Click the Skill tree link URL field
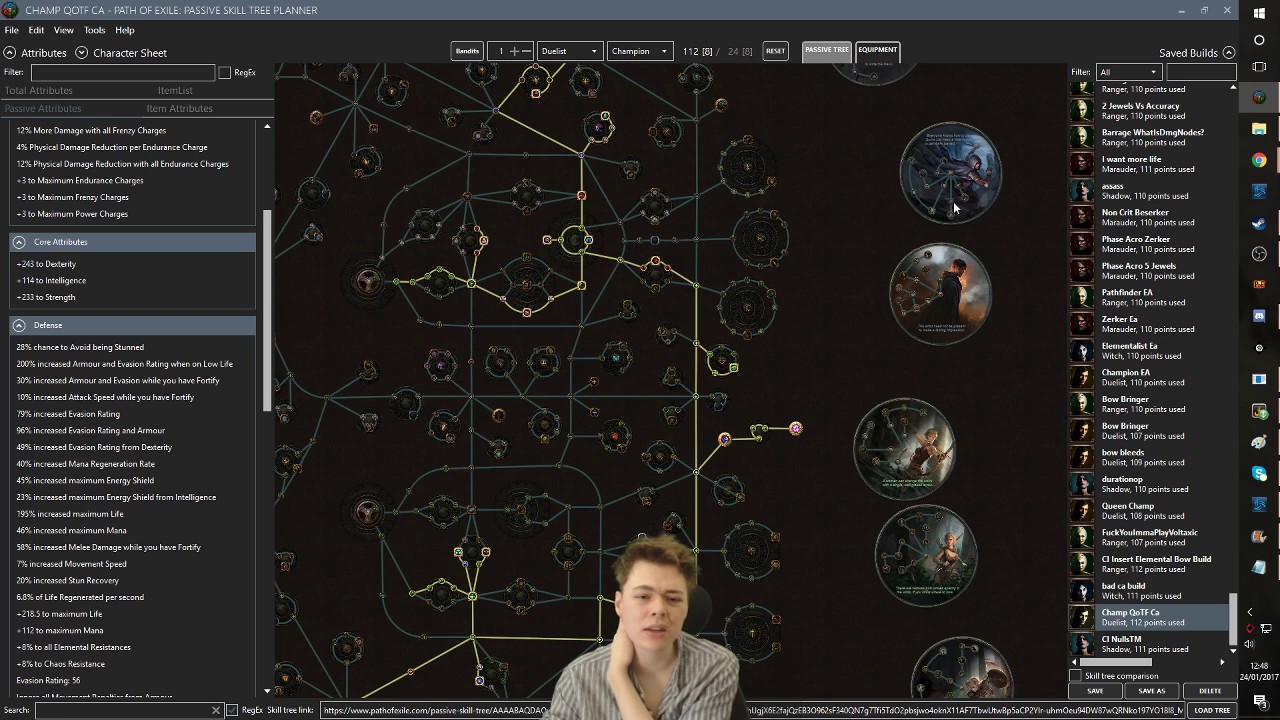The image size is (1280, 720). point(751,710)
